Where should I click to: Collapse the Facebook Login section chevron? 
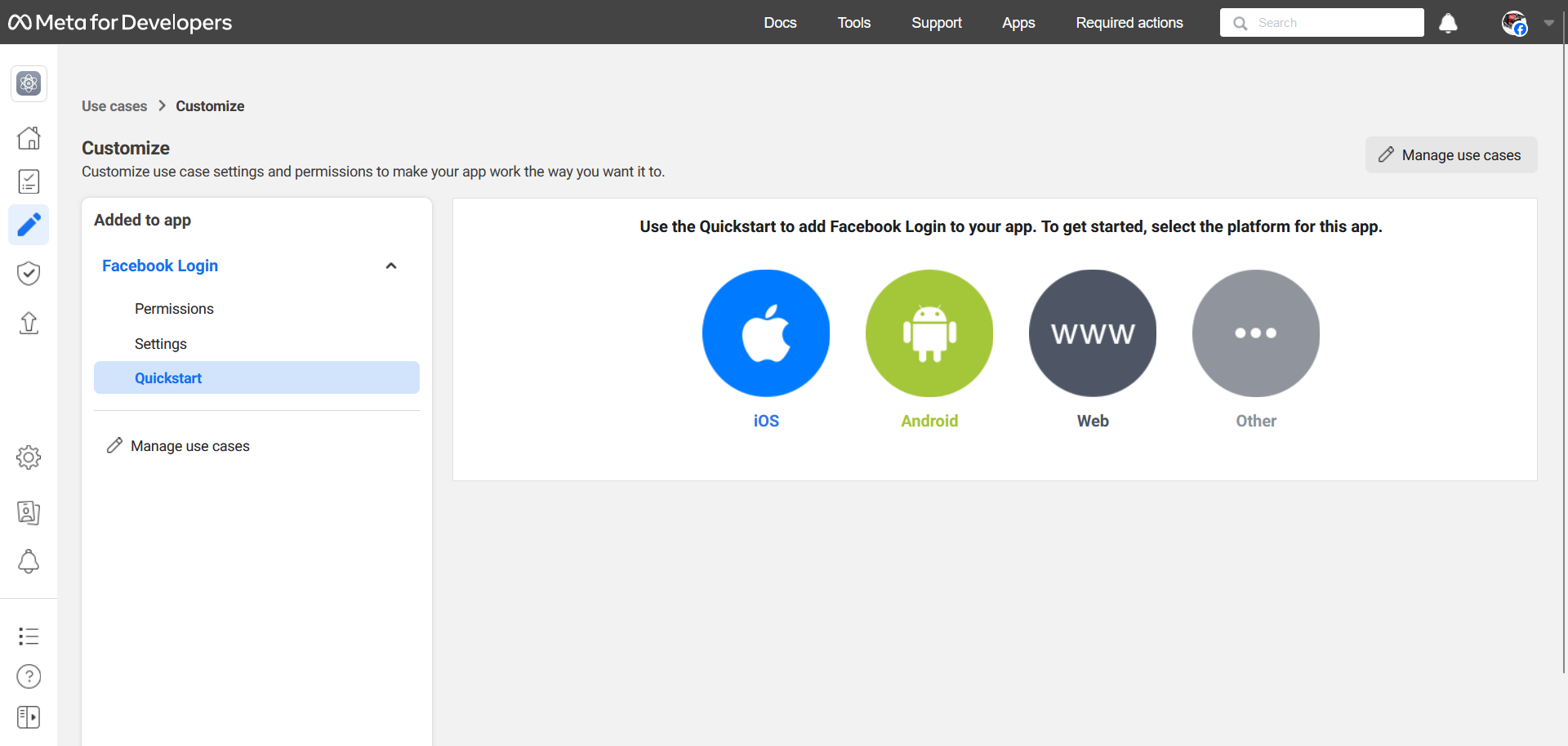tap(391, 266)
